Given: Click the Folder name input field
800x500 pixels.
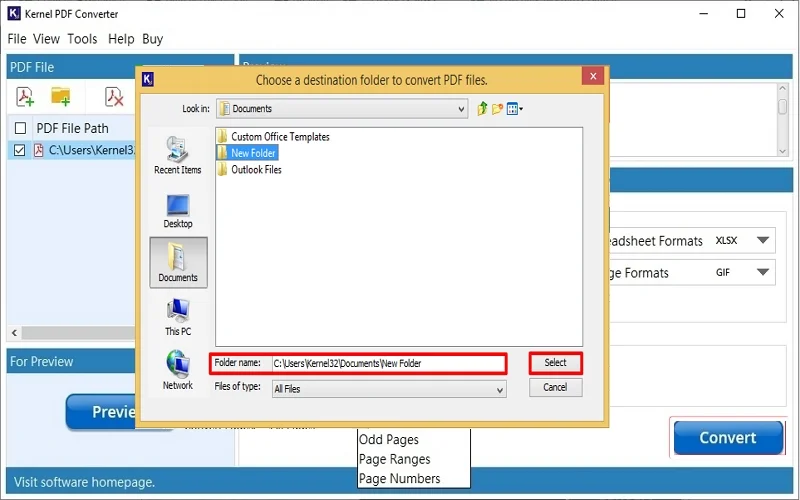Looking at the screenshot, I should pyautogui.click(x=388, y=363).
